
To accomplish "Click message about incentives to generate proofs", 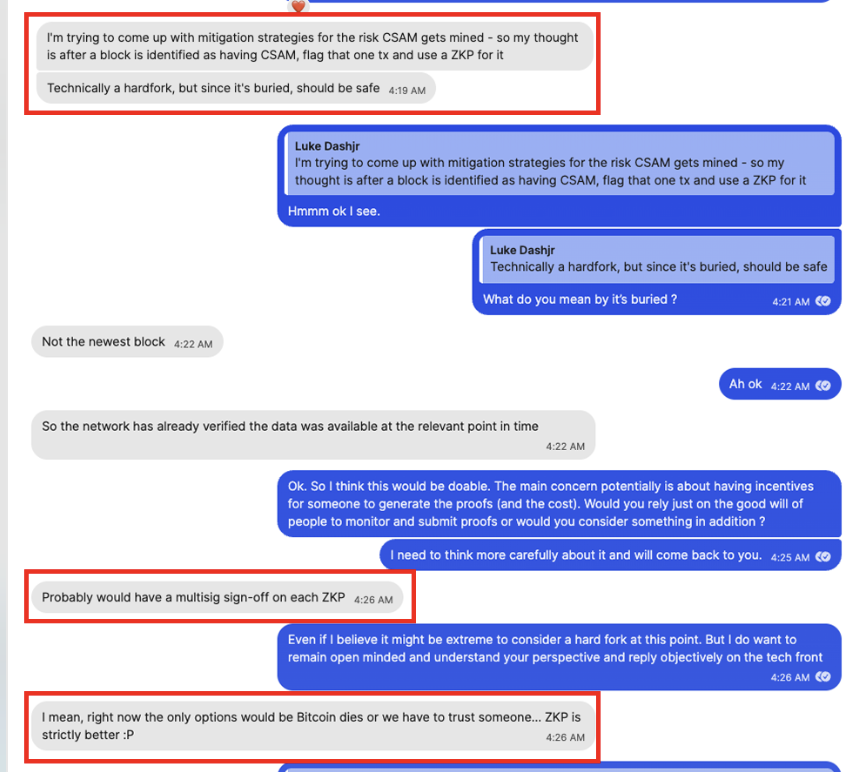I will (x=559, y=504).
